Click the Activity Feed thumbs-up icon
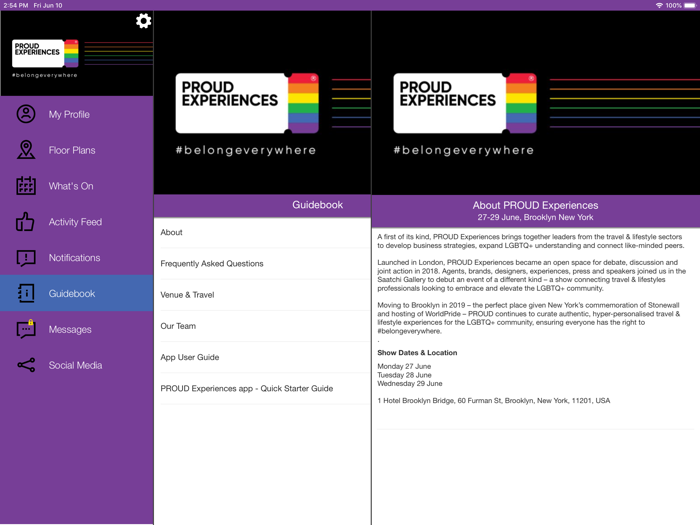700x525 pixels. coord(25,221)
